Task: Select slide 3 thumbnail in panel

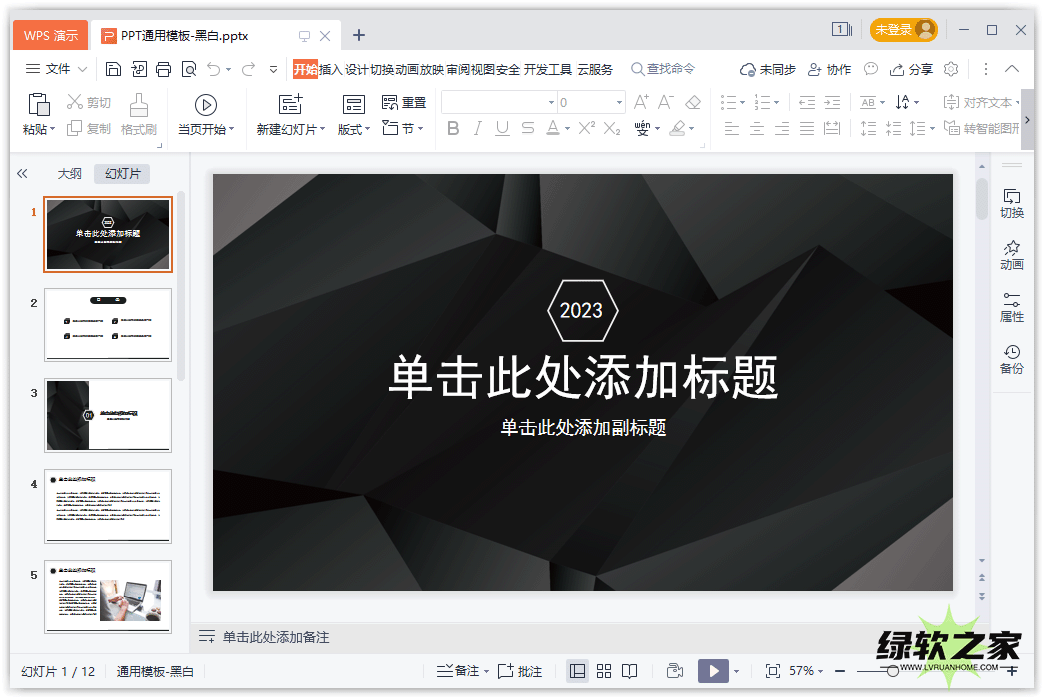Action: click(x=108, y=415)
